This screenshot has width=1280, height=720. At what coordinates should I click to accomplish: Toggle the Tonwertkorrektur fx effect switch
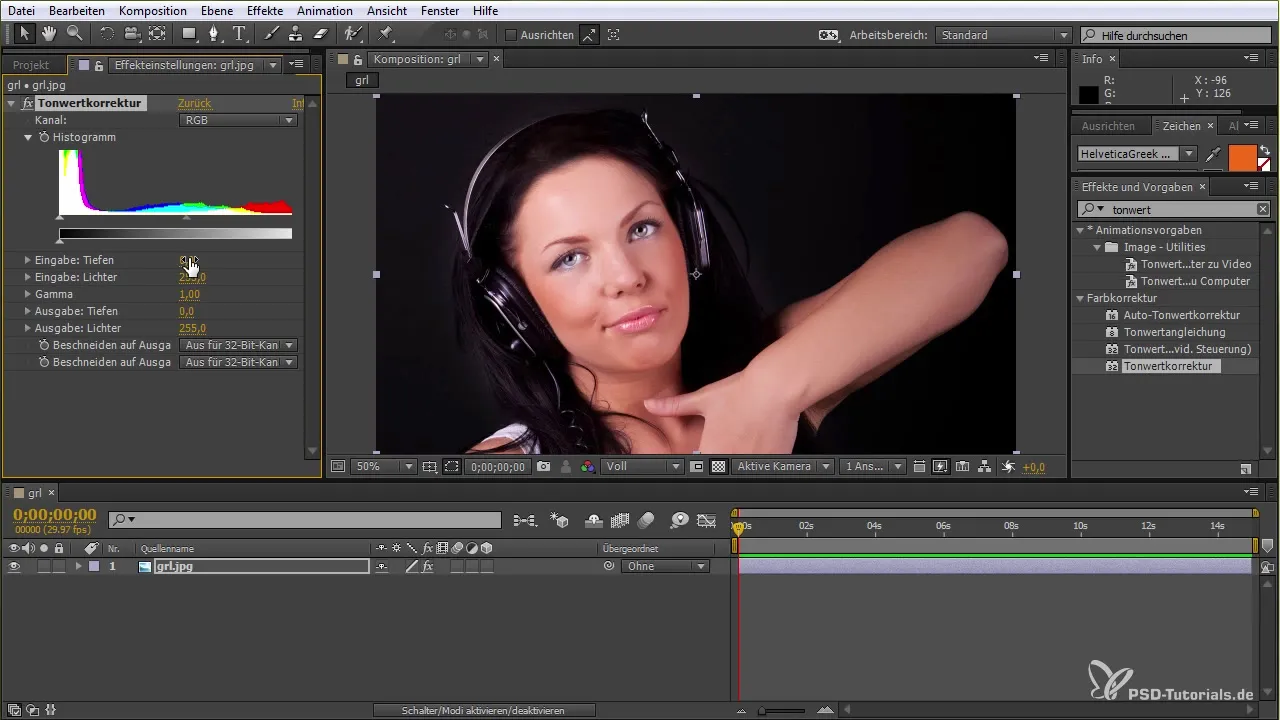(x=28, y=103)
